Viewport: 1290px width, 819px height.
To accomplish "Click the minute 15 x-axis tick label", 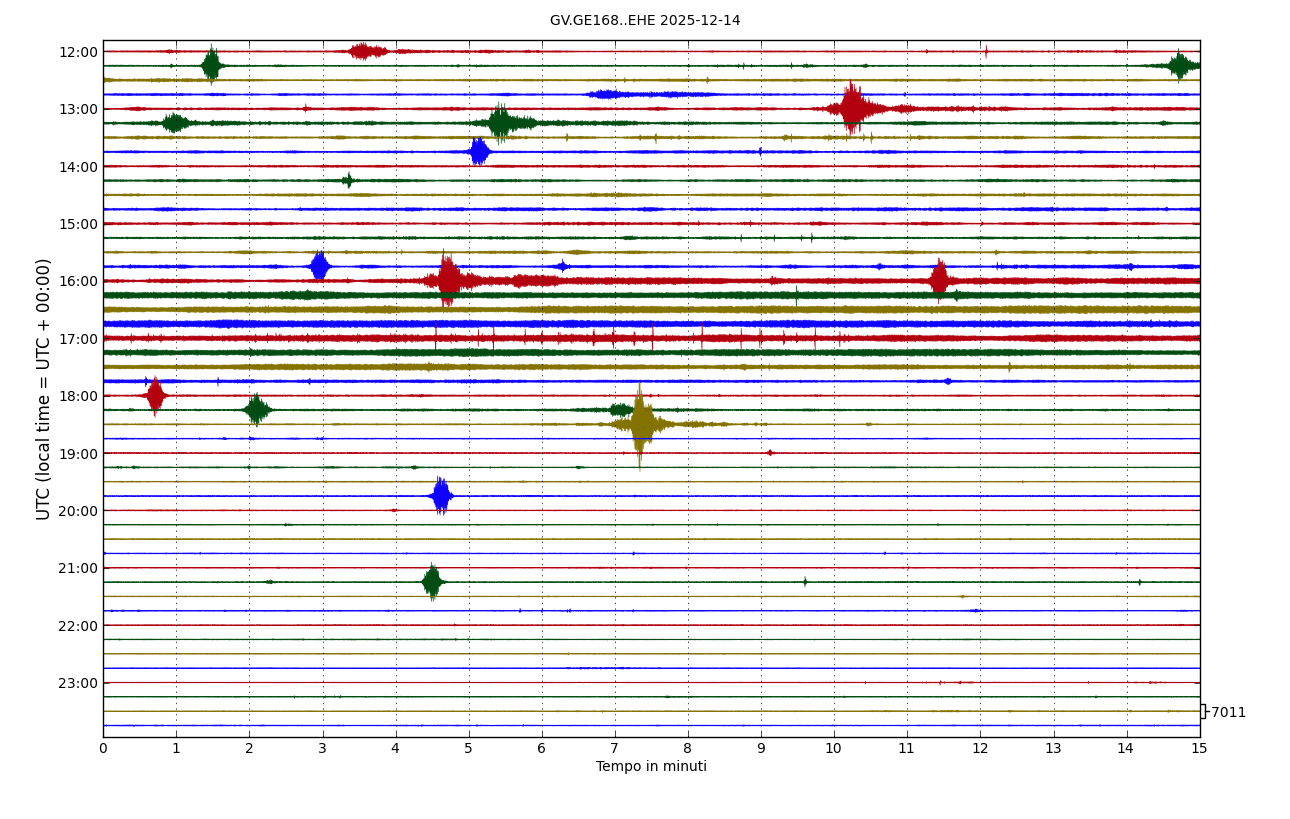I will point(1199,748).
